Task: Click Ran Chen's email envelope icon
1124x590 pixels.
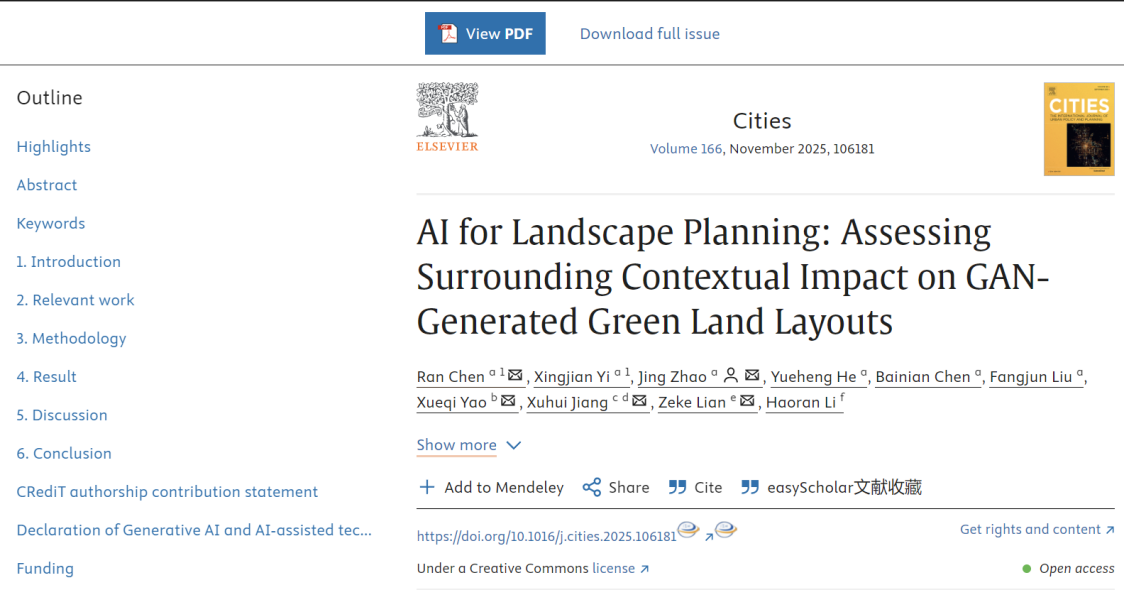Action: (516, 376)
